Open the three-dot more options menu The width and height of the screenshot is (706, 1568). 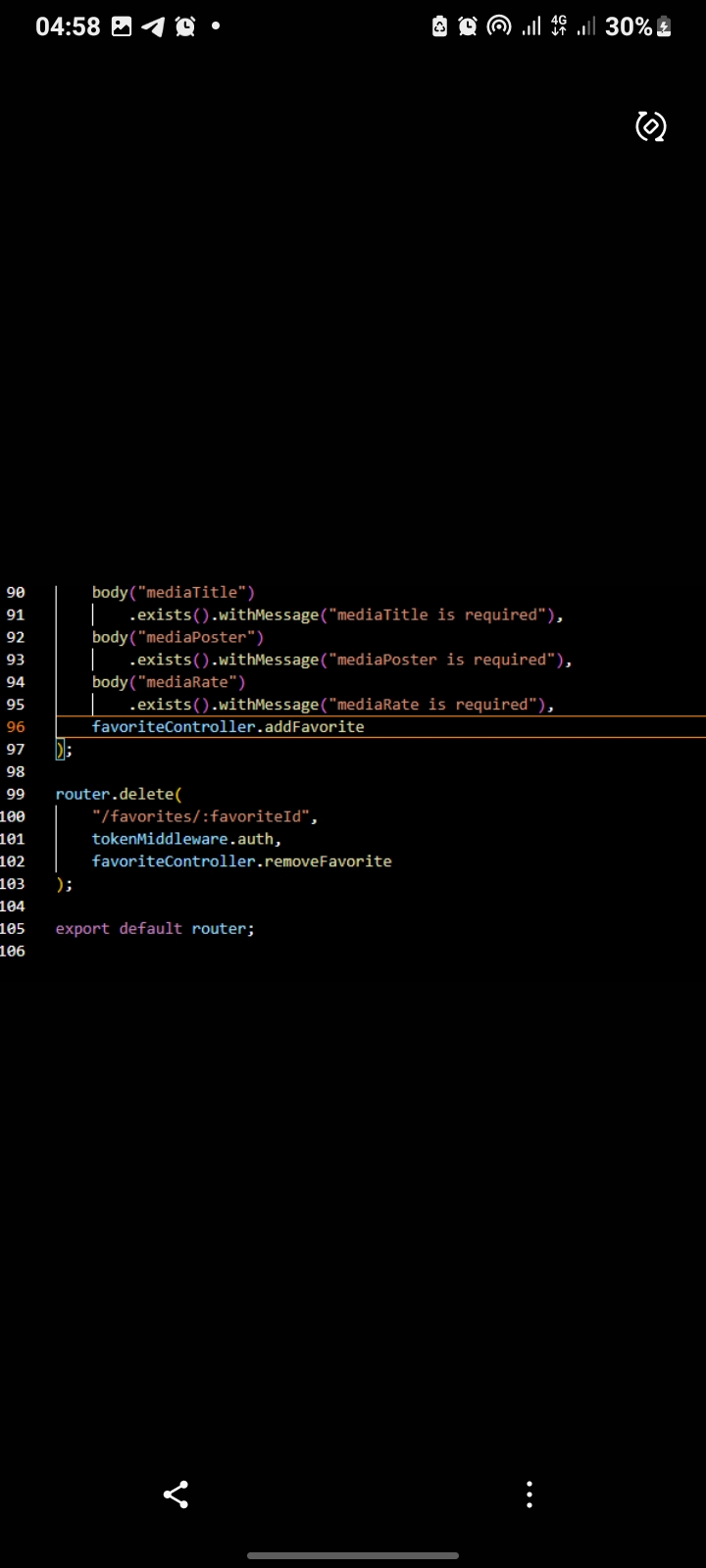(529, 1494)
